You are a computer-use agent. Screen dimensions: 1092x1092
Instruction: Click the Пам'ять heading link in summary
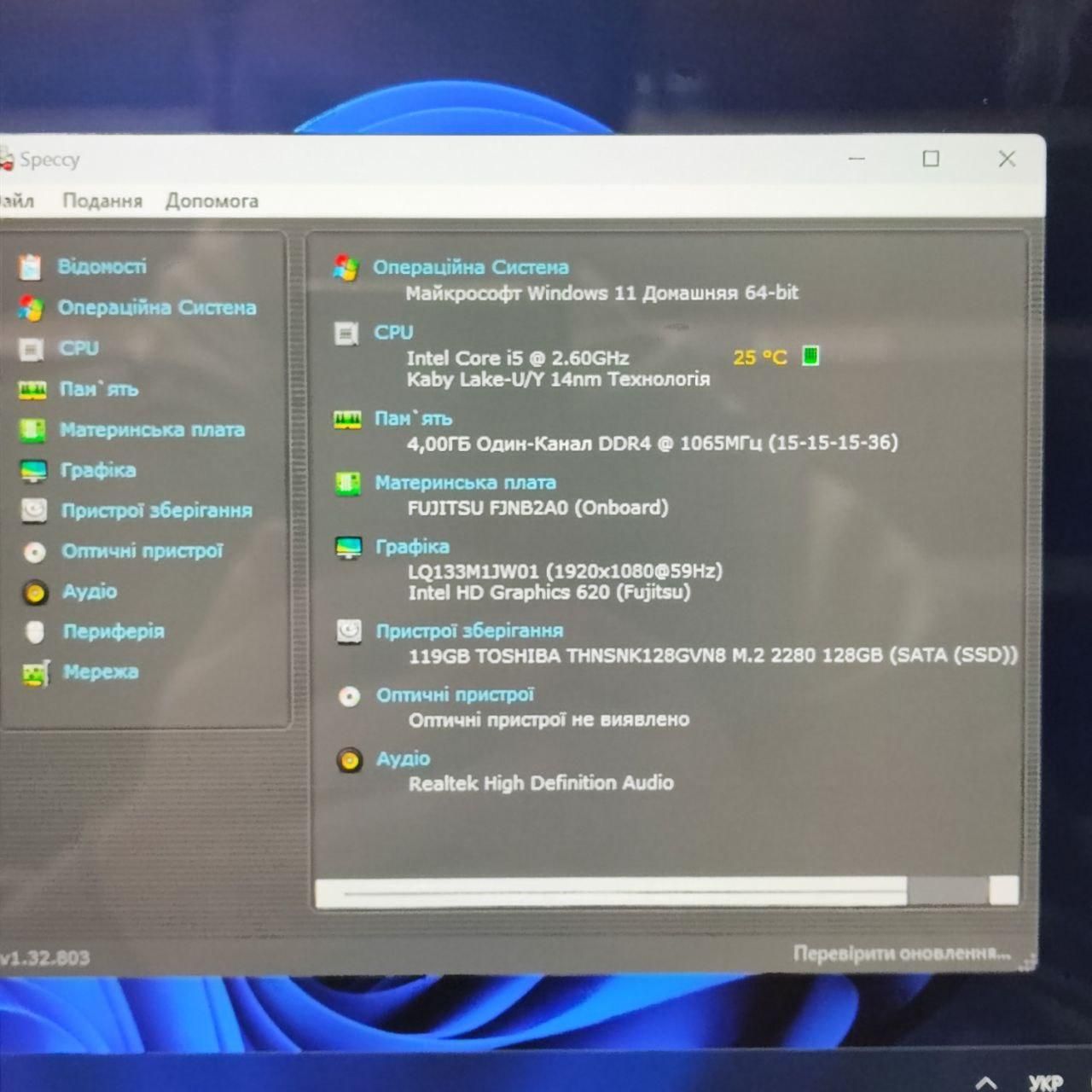pos(414,419)
